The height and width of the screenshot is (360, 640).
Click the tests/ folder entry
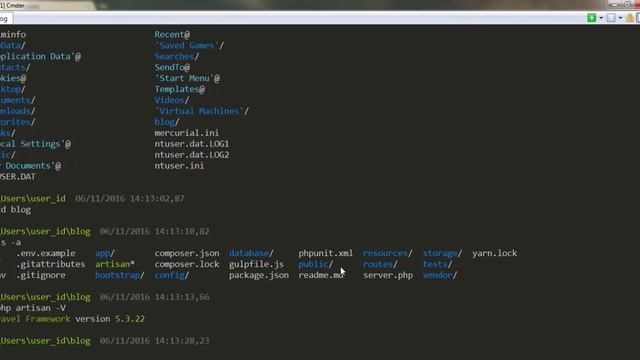pyautogui.click(x=438, y=264)
